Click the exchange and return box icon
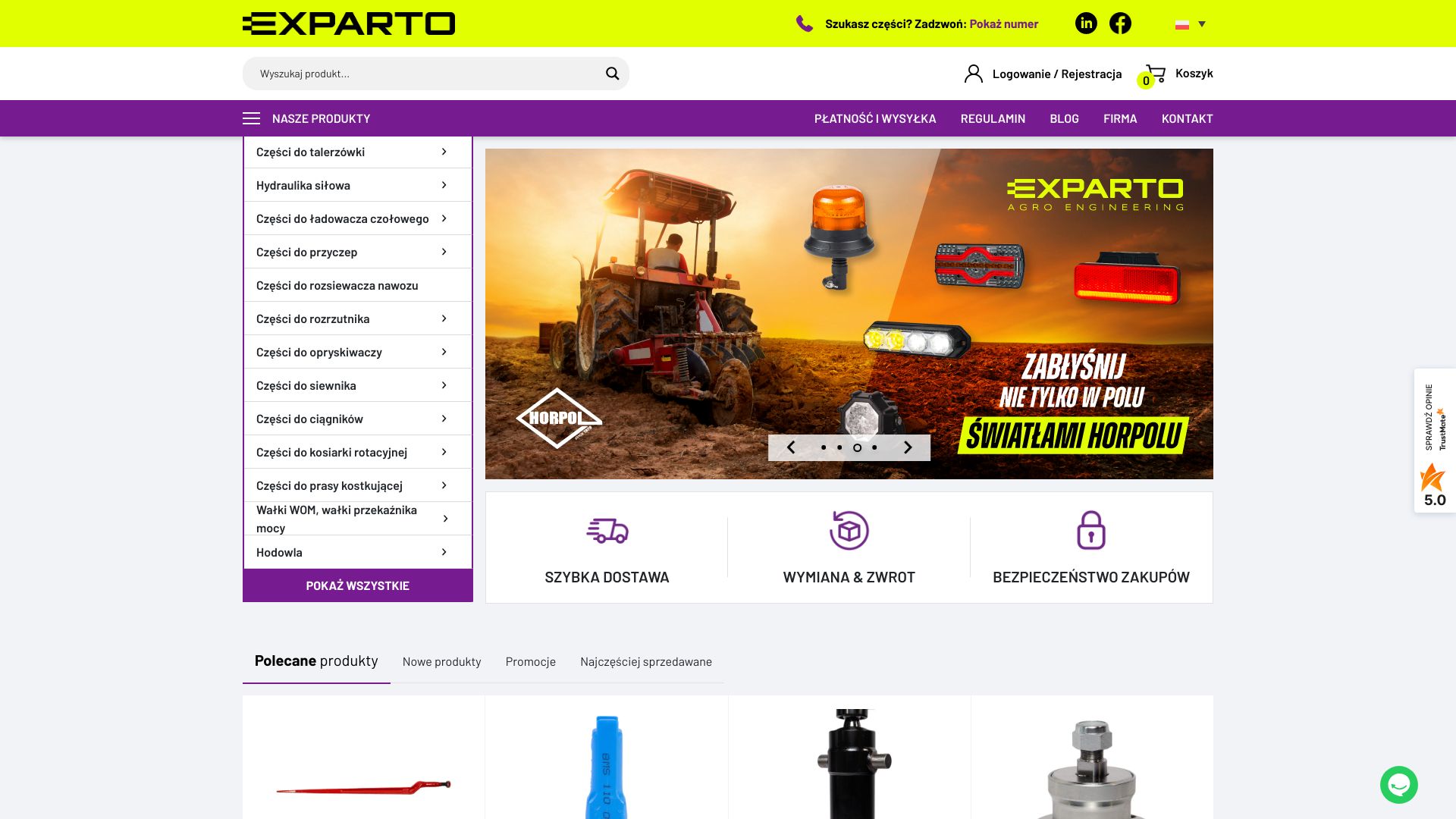 [x=849, y=530]
